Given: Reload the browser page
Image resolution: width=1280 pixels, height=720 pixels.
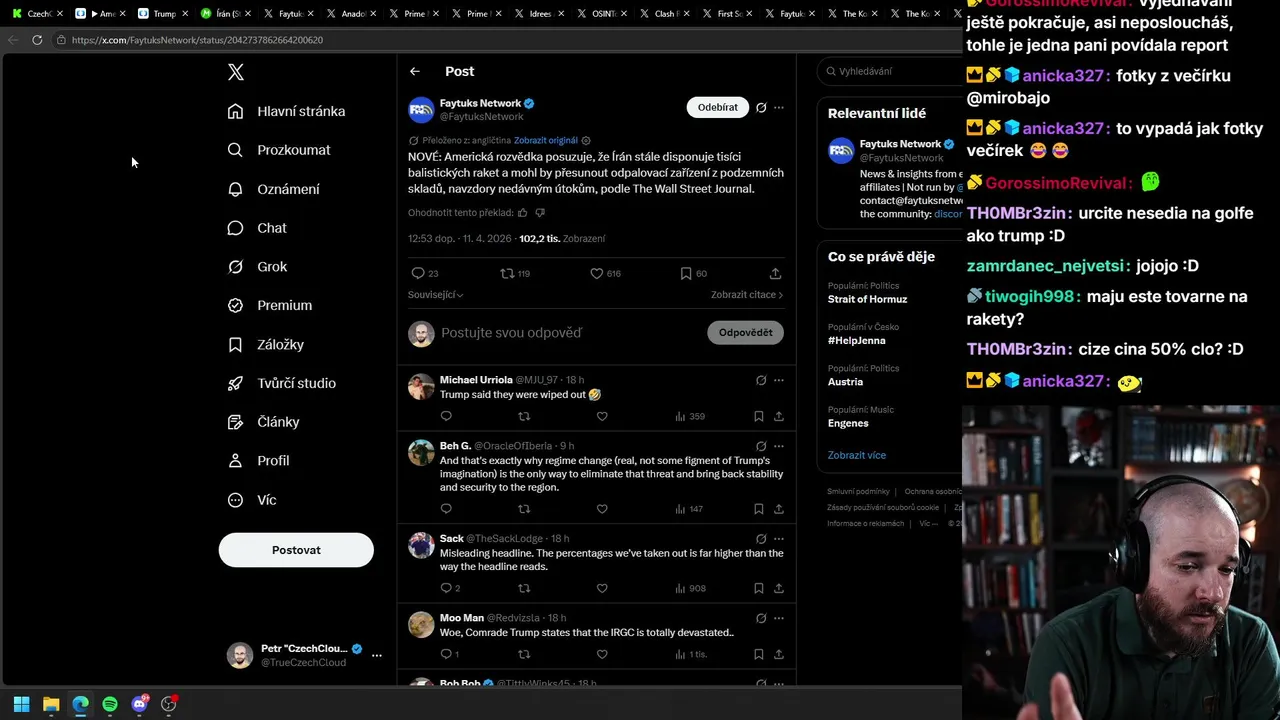Looking at the screenshot, I should tap(37, 40).
